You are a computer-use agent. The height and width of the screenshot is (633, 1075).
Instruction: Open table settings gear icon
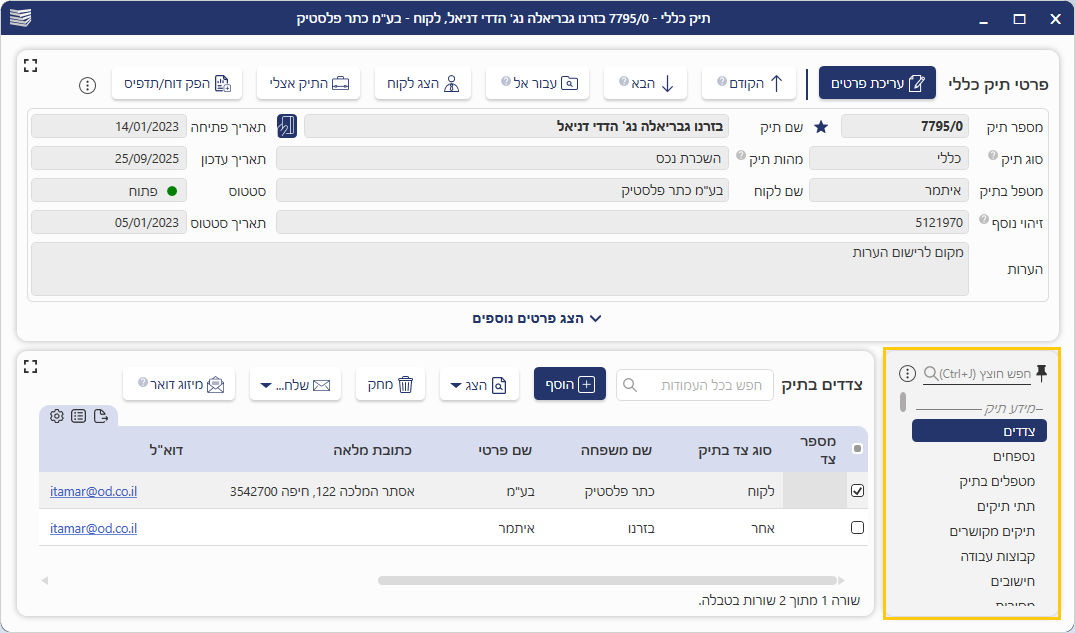click(x=56, y=416)
